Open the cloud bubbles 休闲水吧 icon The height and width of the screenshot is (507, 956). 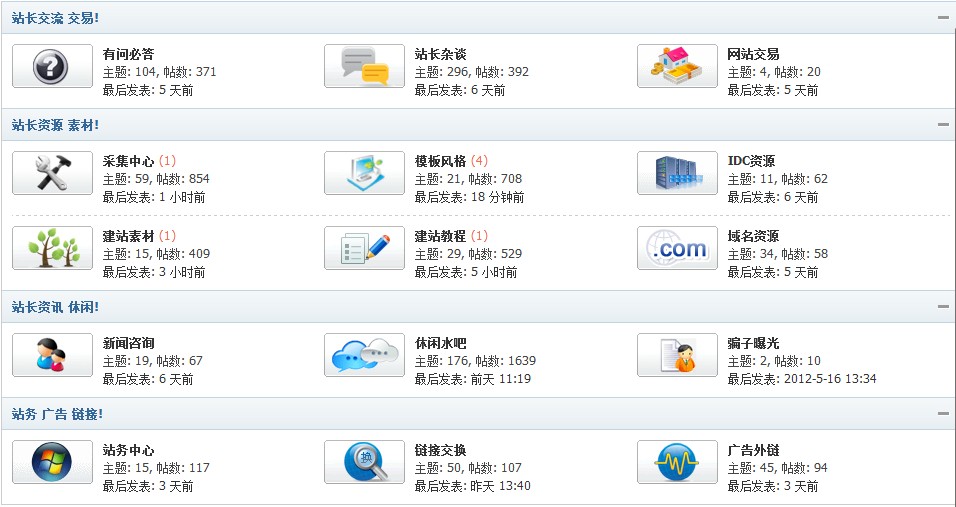364,356
